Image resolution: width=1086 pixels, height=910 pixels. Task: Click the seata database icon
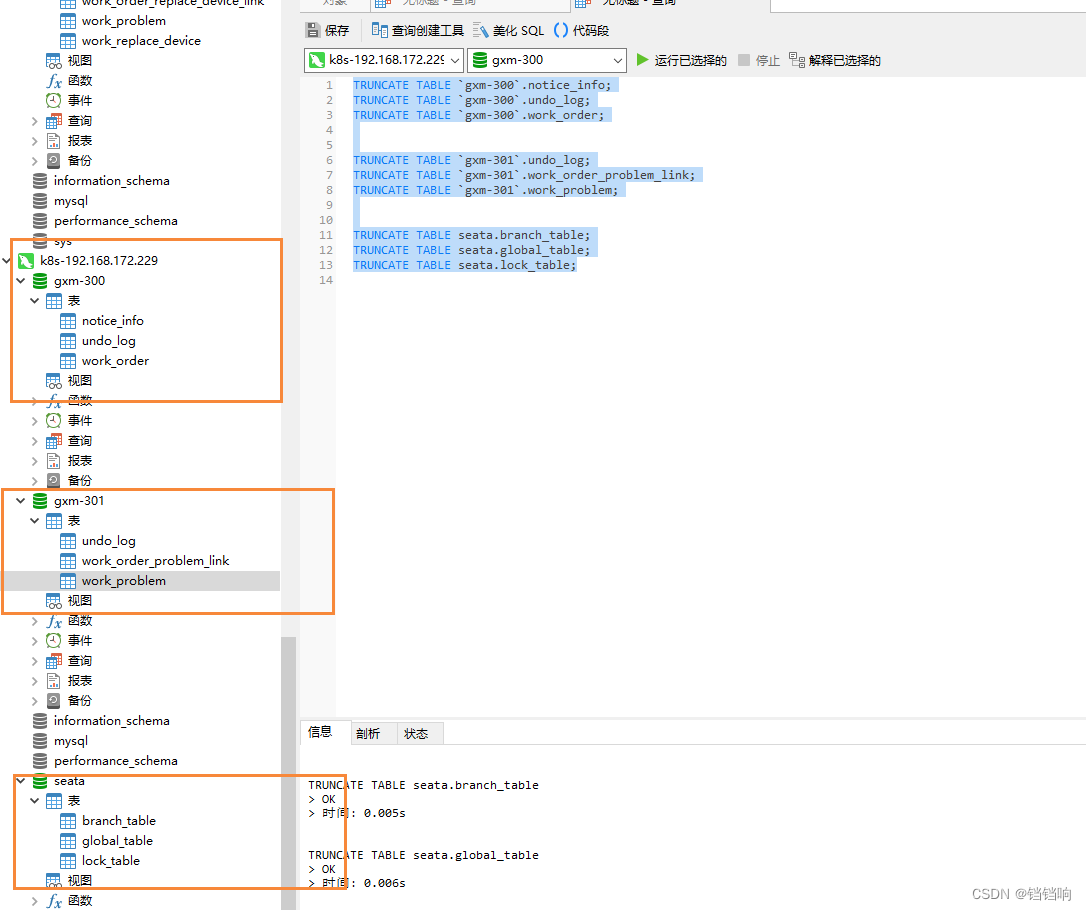[40, 781]
